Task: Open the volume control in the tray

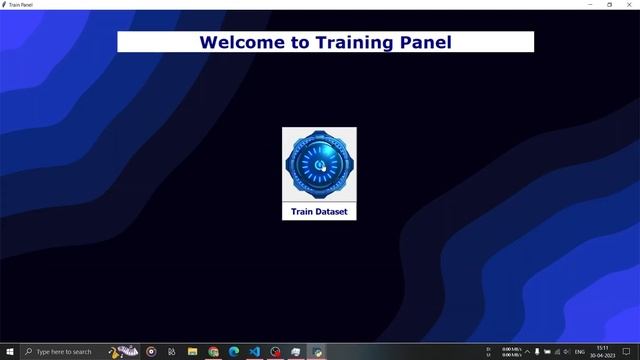Action: point(566,351)
